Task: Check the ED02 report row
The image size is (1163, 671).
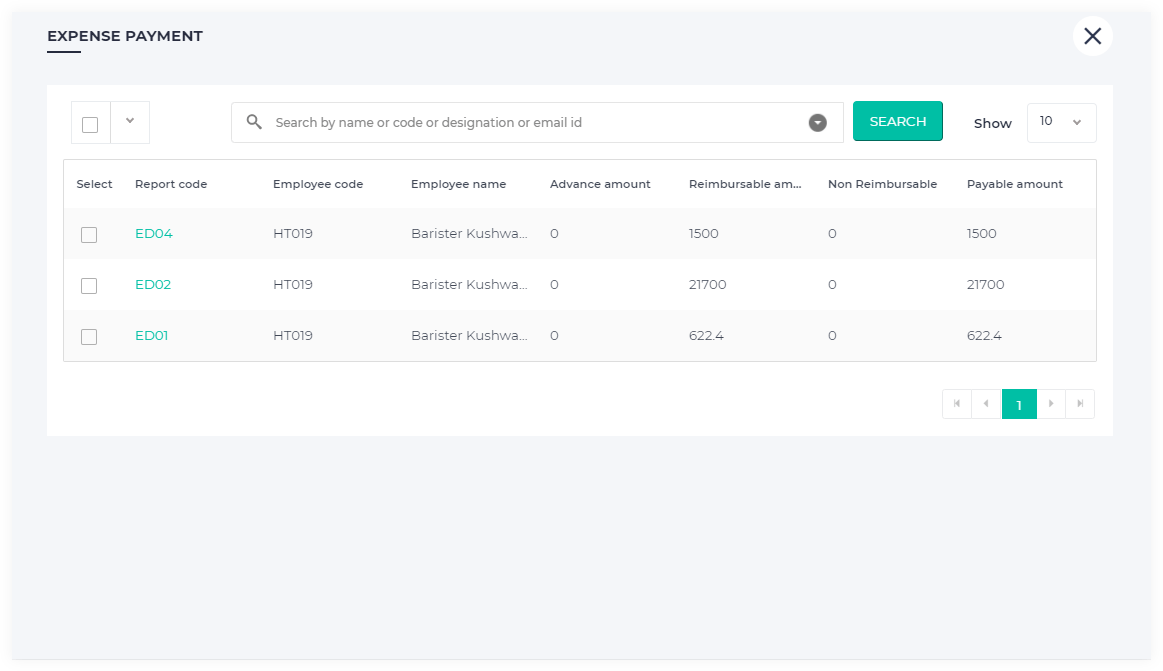Action: click(x=89, y=286)
